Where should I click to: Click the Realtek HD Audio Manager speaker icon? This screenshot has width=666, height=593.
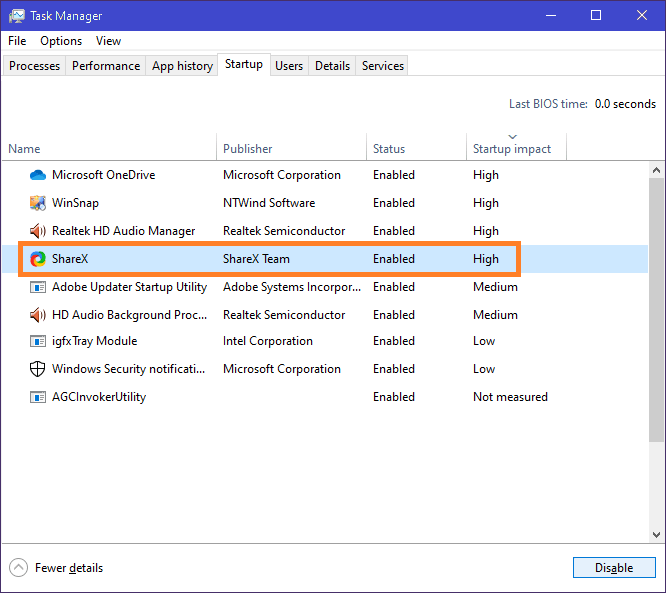[38, 231]
